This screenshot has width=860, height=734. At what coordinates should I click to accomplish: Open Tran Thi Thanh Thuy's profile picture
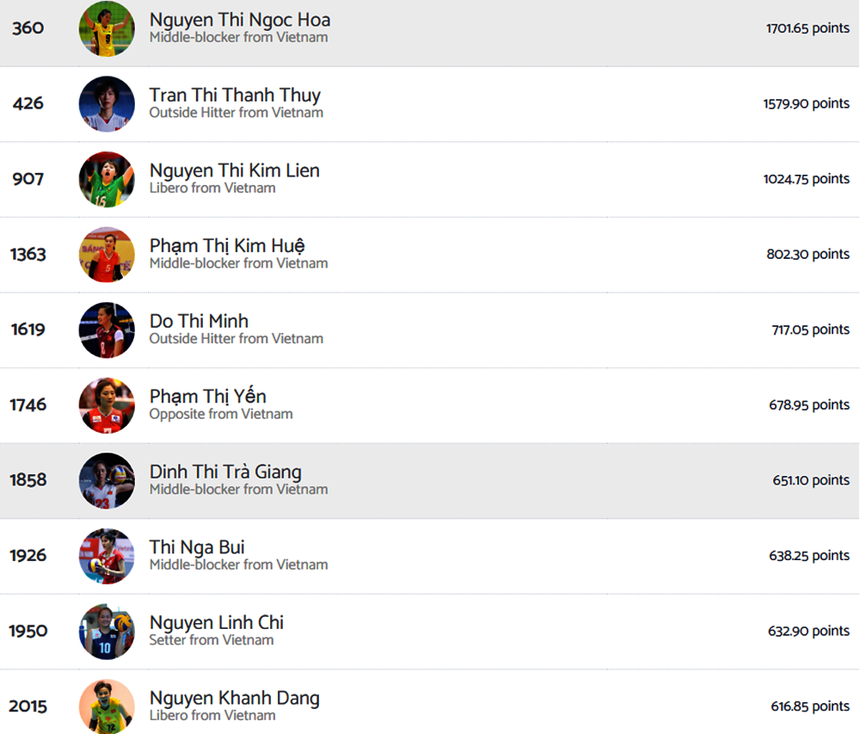point(106,104)
